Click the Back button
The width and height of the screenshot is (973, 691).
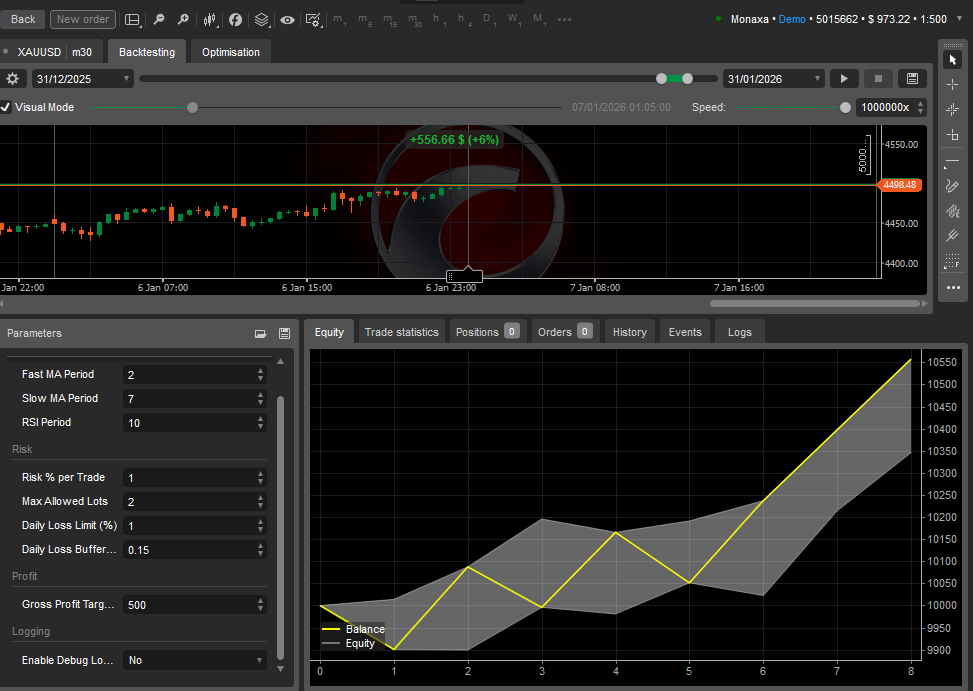tap(22, 19)
